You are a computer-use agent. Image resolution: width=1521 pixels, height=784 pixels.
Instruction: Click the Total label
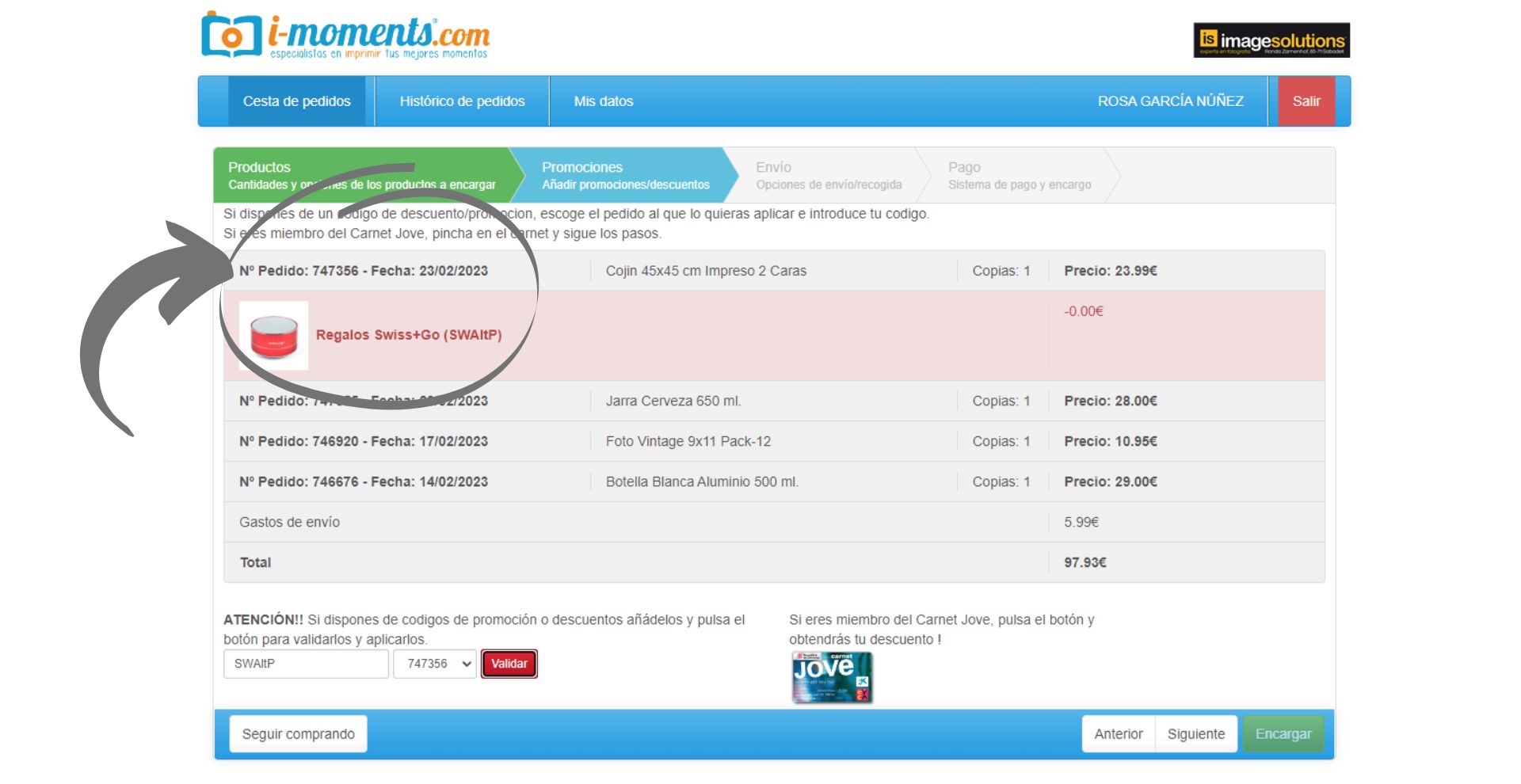pos(255,563)
